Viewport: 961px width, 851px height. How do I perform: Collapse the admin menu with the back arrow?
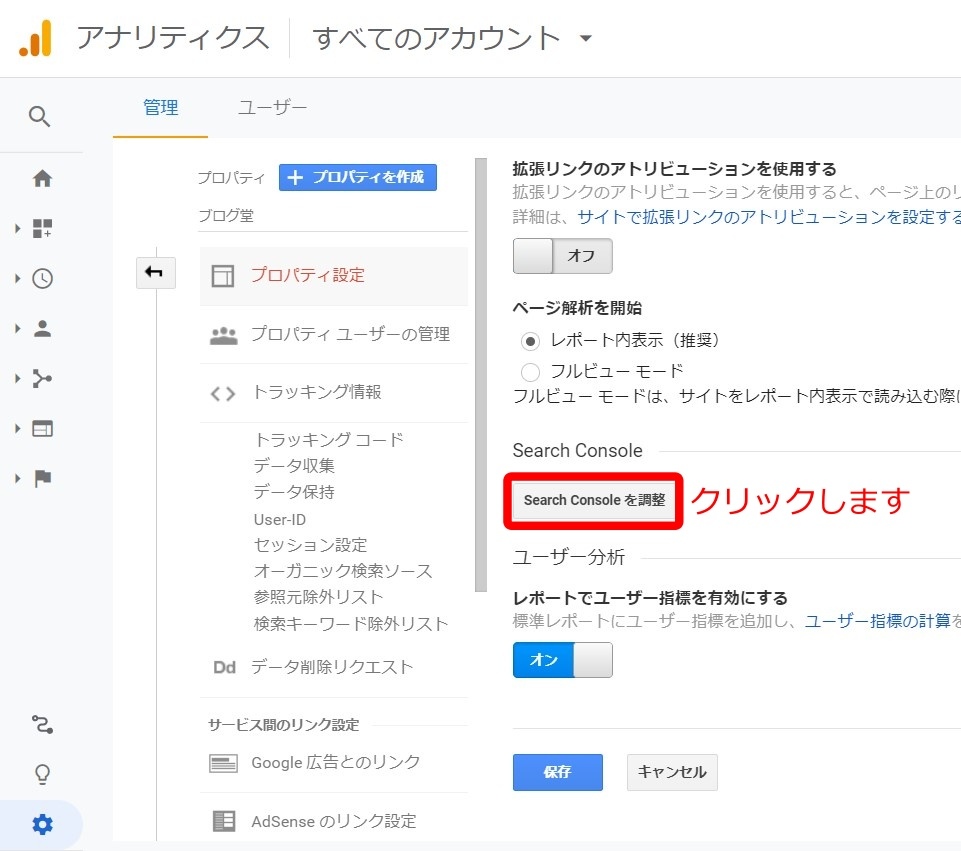click(x=156, y=272)
